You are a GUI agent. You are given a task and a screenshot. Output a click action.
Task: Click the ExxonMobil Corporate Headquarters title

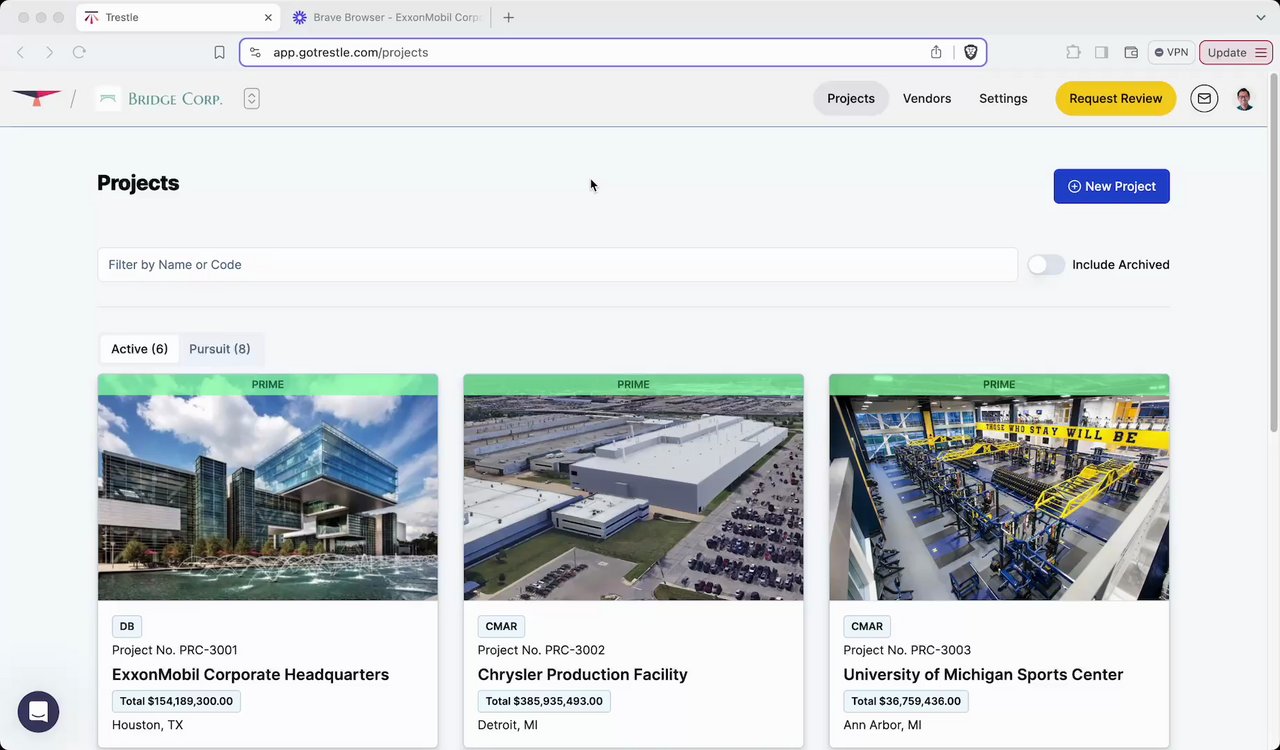pyautogui.click(x=250, y=675)
